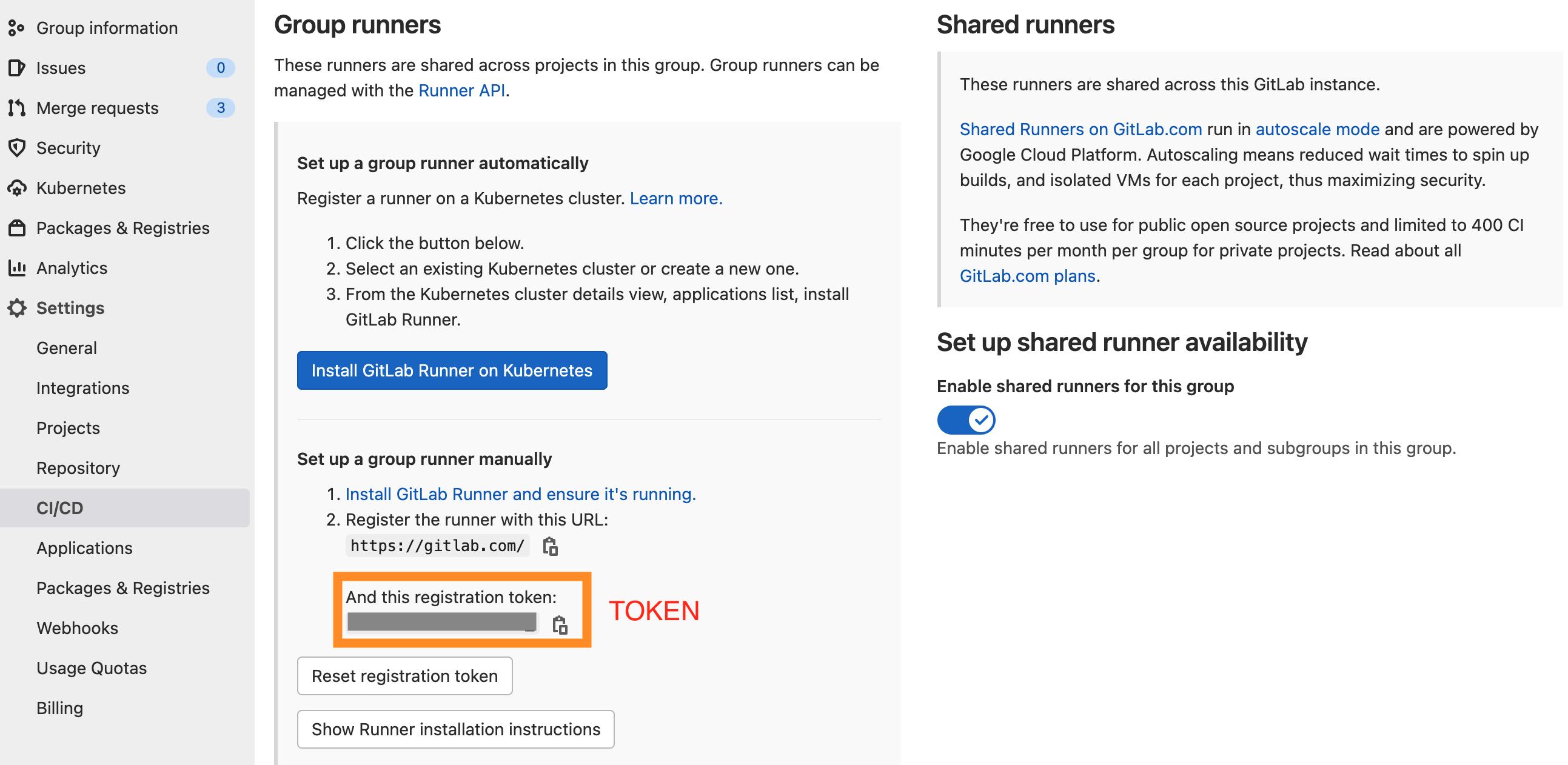Viewport: 1568px width, 765px height.
Task: Click the Packages & Registries bag icon
Action: pos(16,228)
